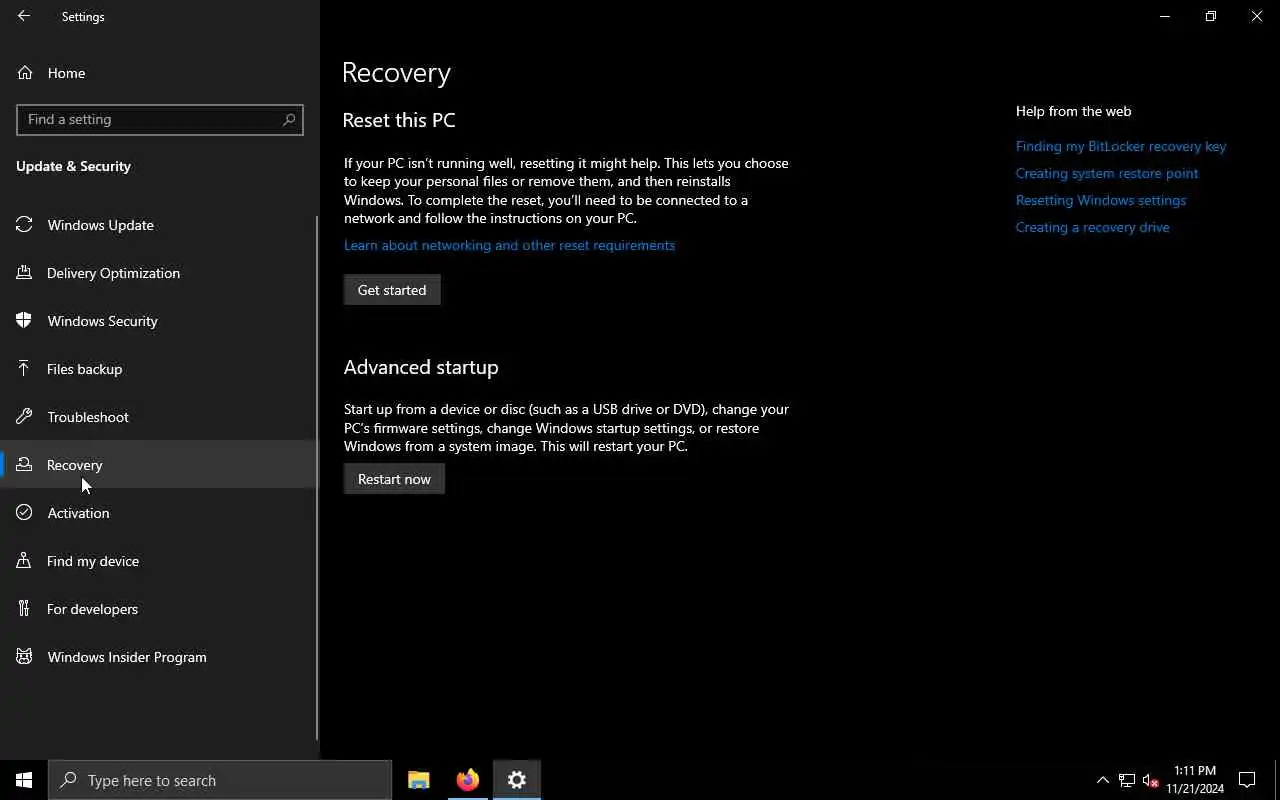
Task: Click the Find a setting search box
Action: (160, 119)
